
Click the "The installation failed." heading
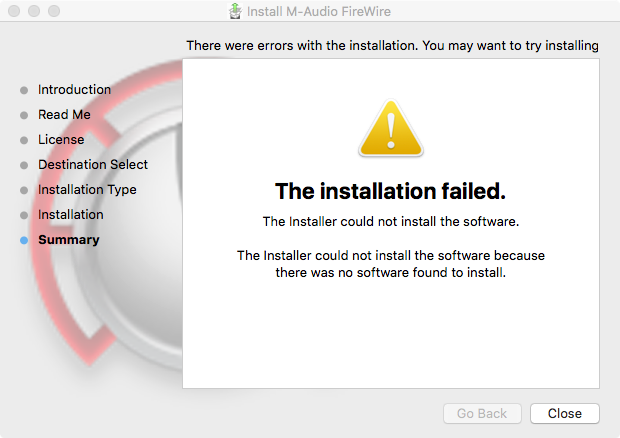coord(390,191)
